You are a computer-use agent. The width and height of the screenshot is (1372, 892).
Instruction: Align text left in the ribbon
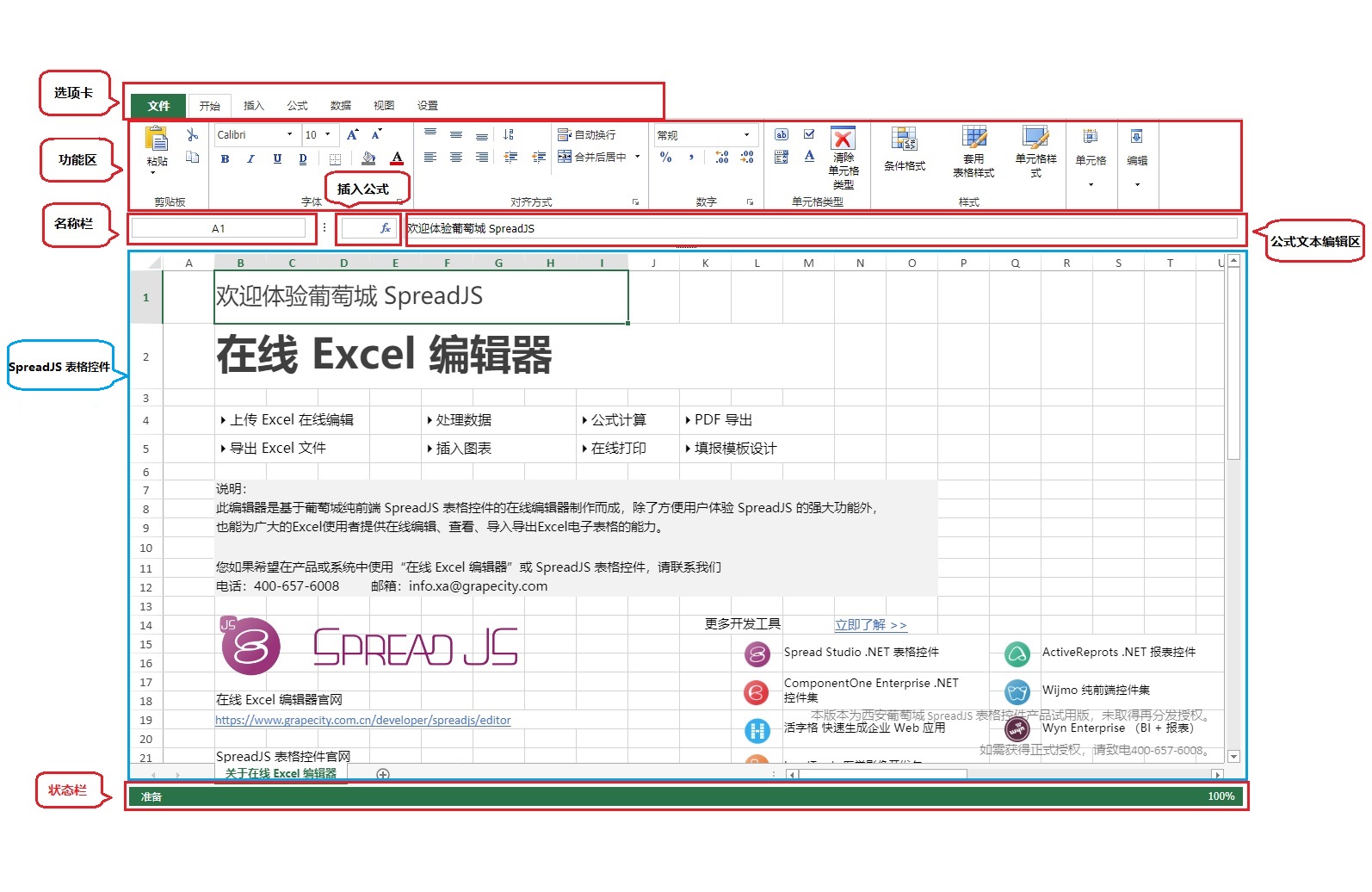pyautogui.click(x=430, y=157)
